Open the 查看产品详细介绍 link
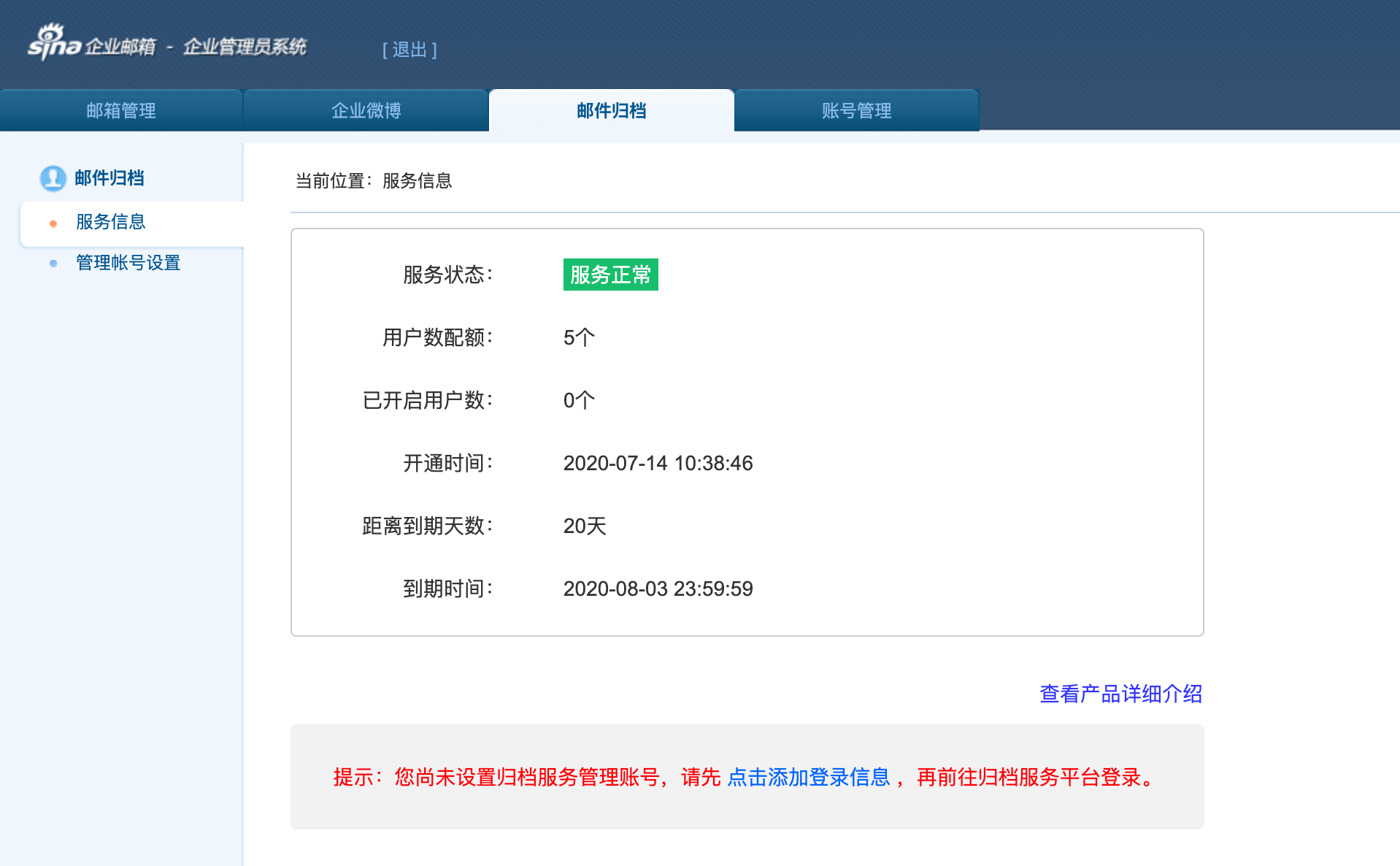The height and width of the screenshot is (866, 1400). (1120, 694)
